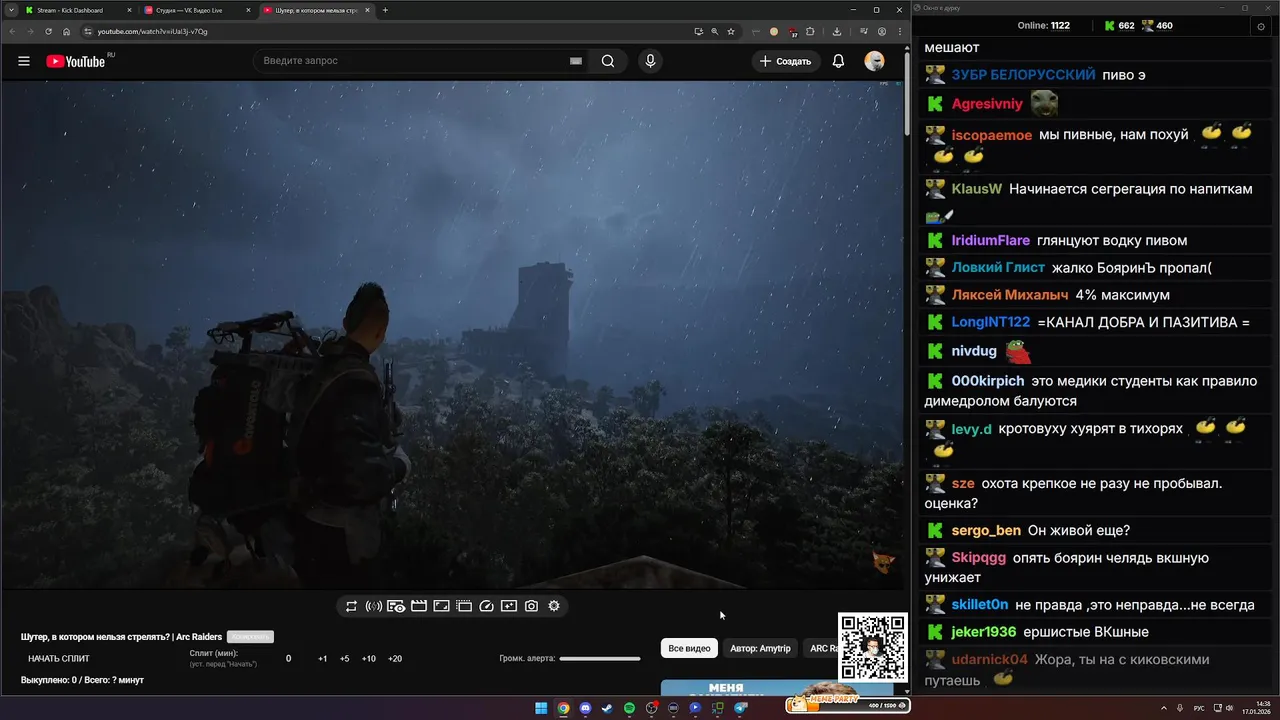Image resolution: width=1280 pixels, height=720 pixels.
Task: Go to the YouTube home logo
Action: tap(76, 61)
